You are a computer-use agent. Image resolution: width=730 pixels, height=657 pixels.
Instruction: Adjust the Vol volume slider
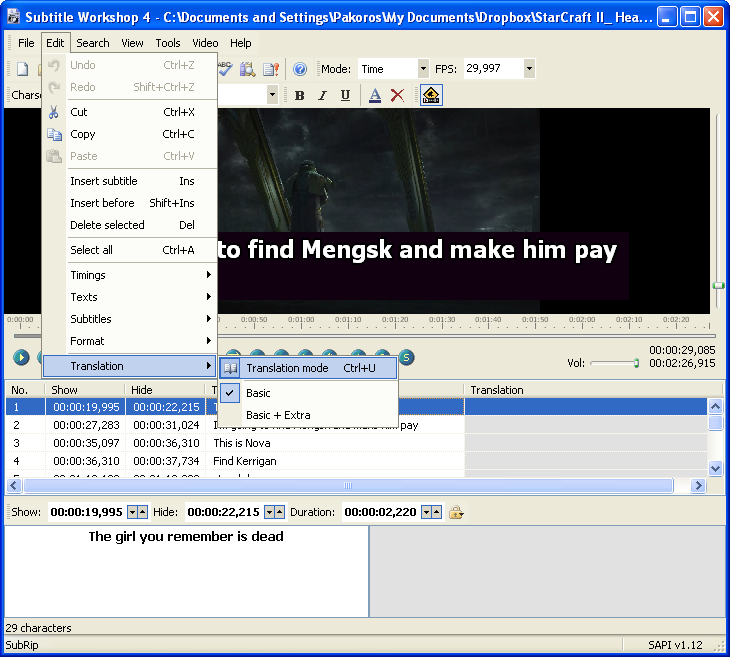point(615,363)
